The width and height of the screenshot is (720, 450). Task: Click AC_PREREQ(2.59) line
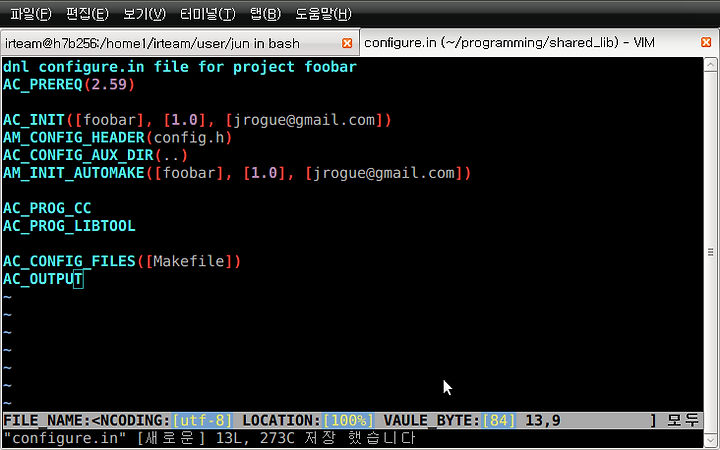coord(69,84)
